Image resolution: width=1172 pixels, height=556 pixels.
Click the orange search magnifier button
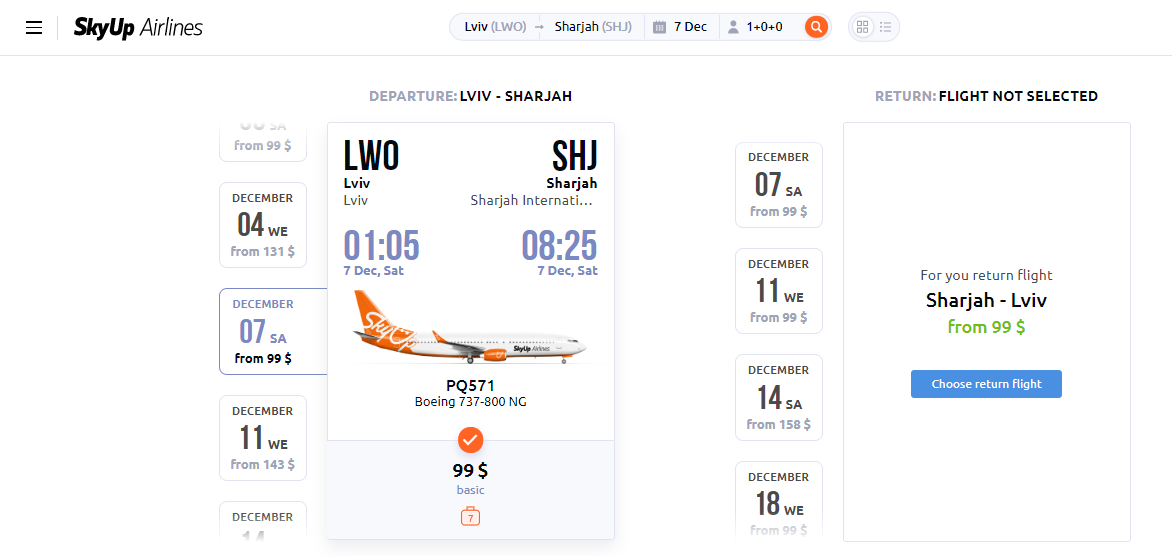pyautogui.click(x=816, y=27)
